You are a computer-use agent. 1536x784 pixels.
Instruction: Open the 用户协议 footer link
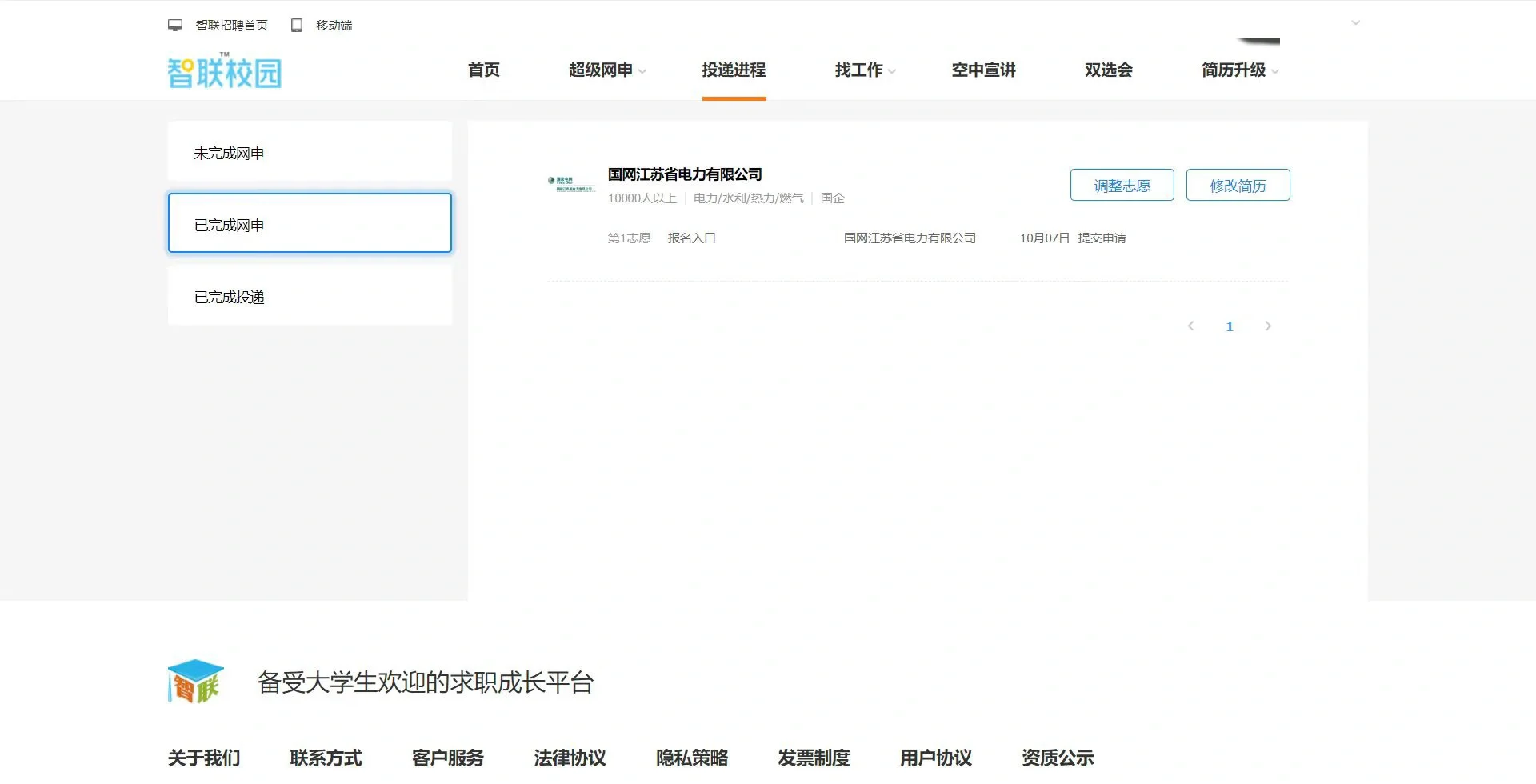pos(936,758)
